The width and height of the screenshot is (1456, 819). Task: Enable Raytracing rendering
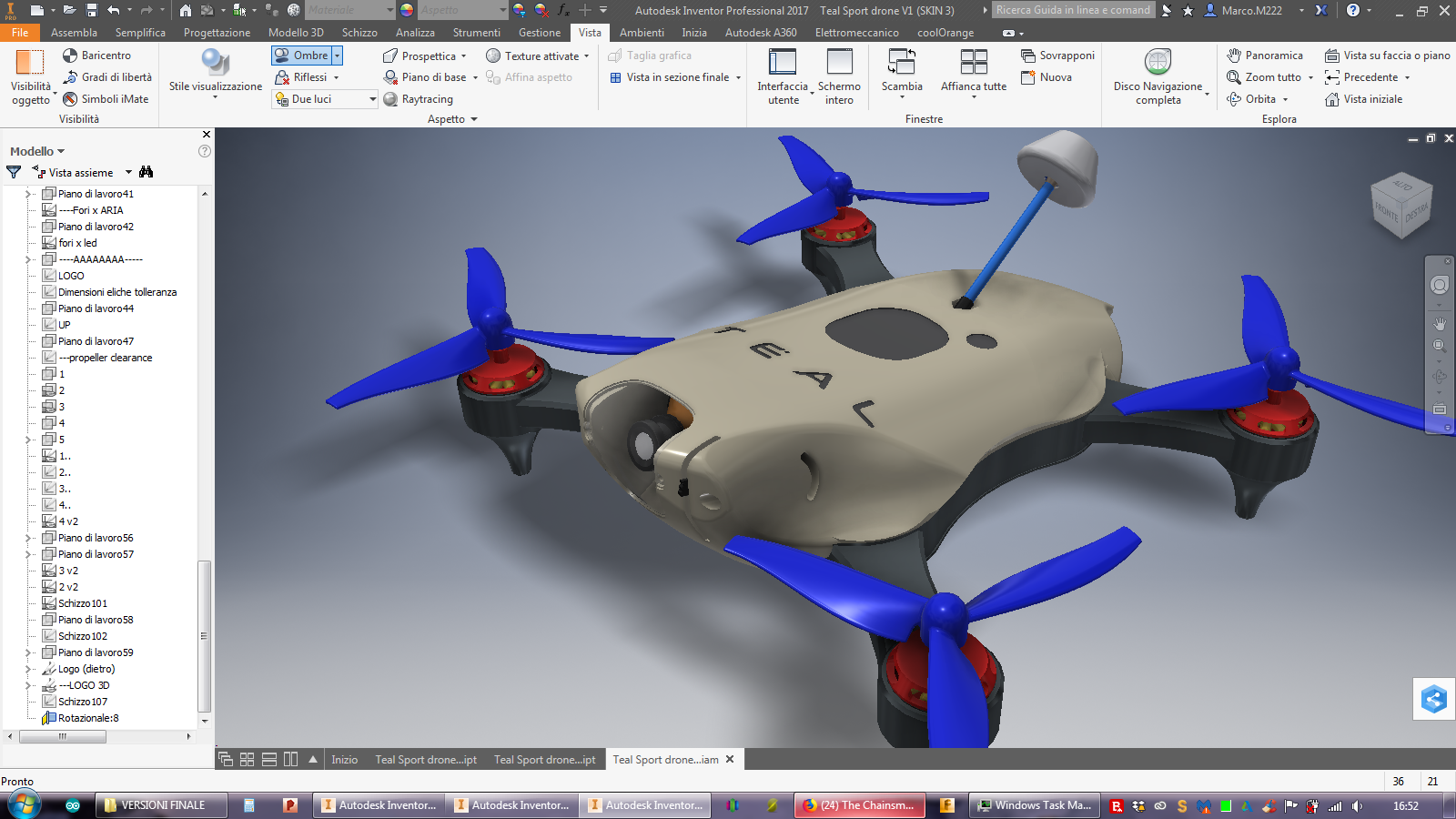point(419,99)
